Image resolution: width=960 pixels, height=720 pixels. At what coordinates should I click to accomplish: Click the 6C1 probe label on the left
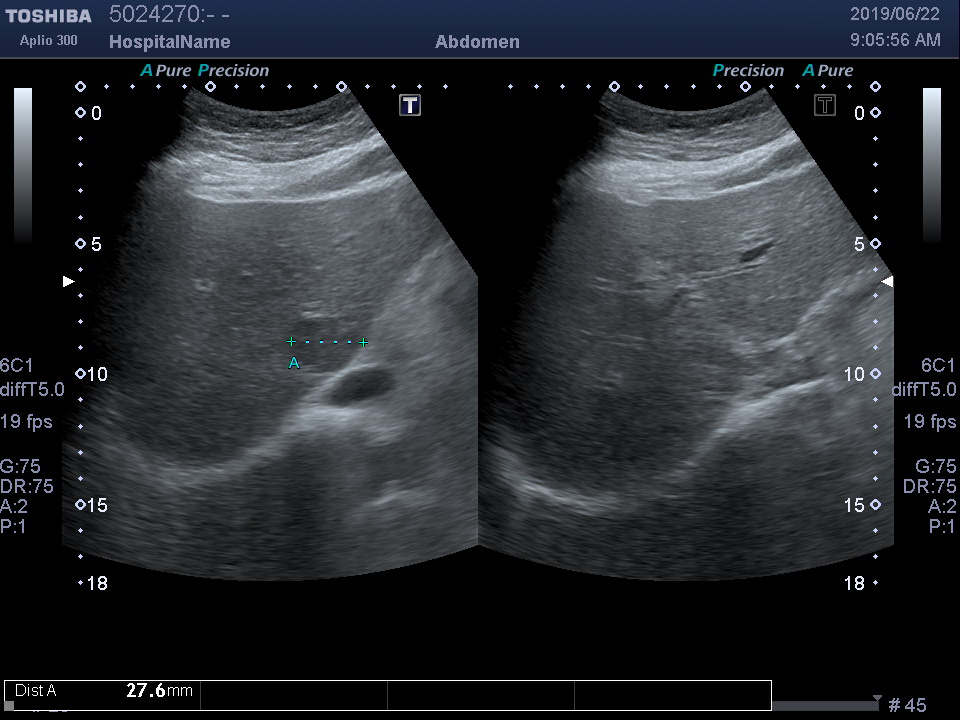click(x=16, y=366)
